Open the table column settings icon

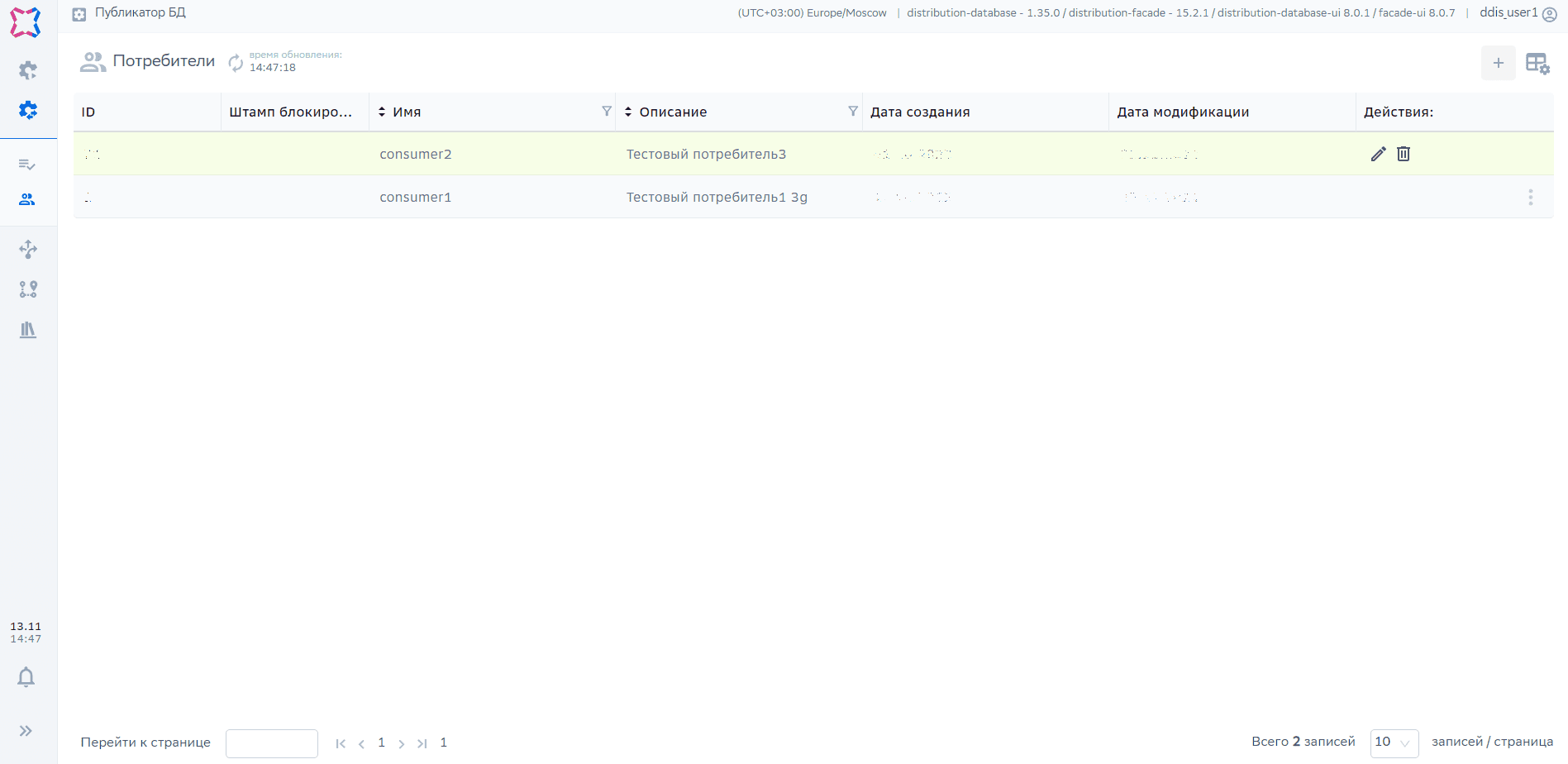click(1537, 64)
